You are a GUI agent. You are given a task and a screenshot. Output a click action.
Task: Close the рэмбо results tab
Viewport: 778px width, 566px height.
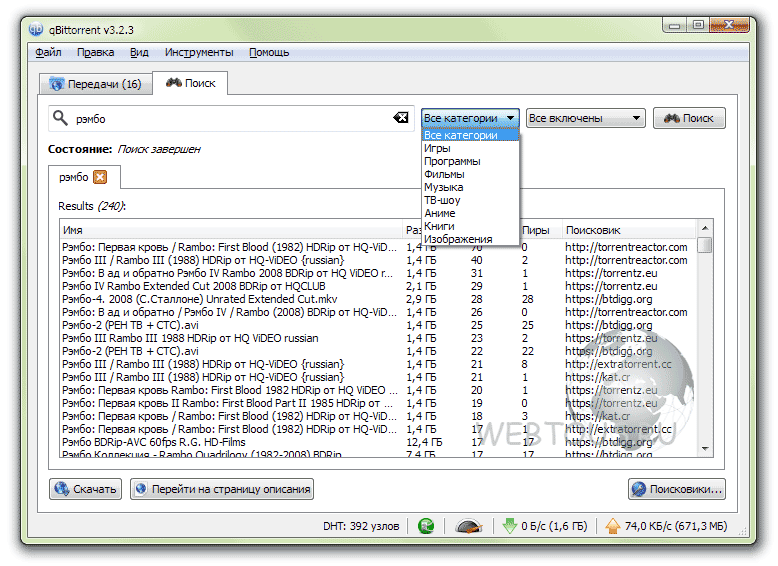point(100,177)
